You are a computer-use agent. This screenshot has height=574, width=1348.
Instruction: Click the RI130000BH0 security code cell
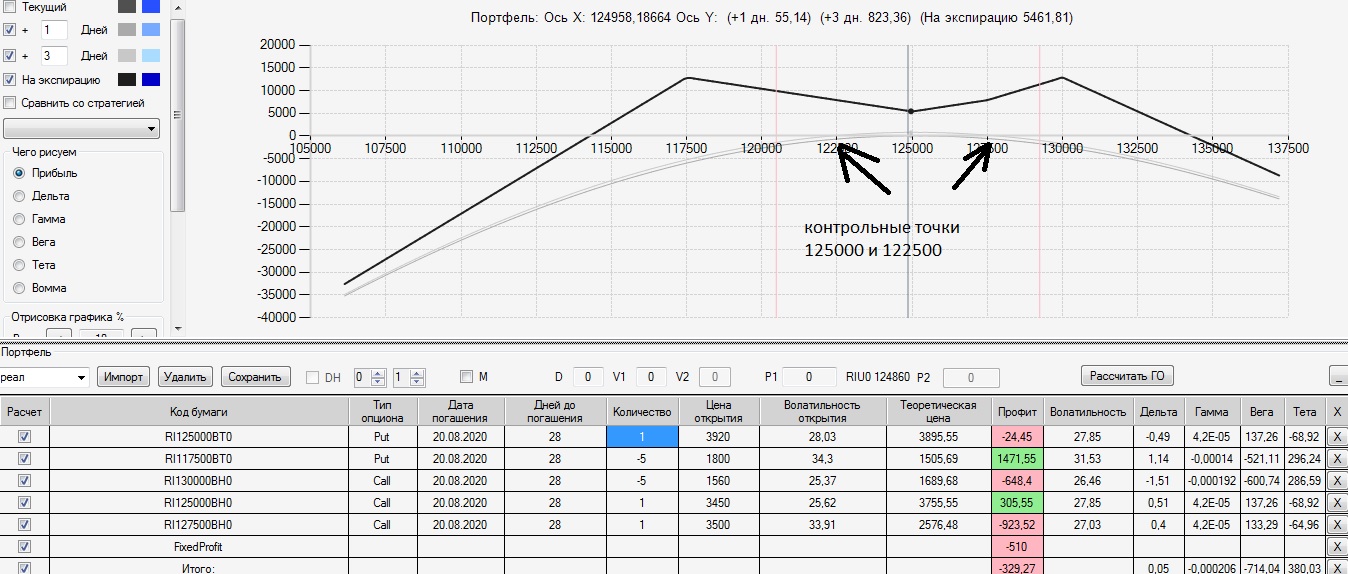click(x=199, y=481)
